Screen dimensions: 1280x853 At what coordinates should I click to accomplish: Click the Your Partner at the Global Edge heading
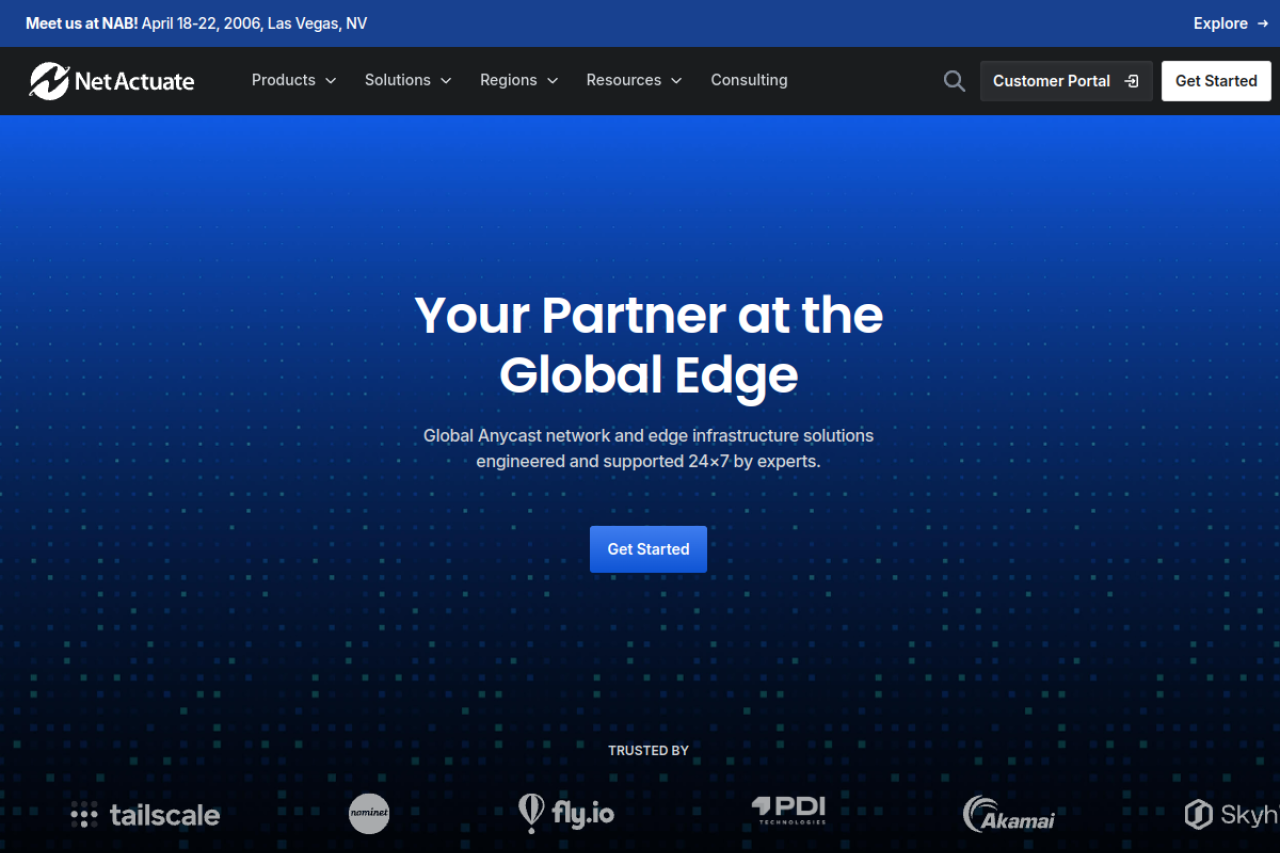click(648, 345)
